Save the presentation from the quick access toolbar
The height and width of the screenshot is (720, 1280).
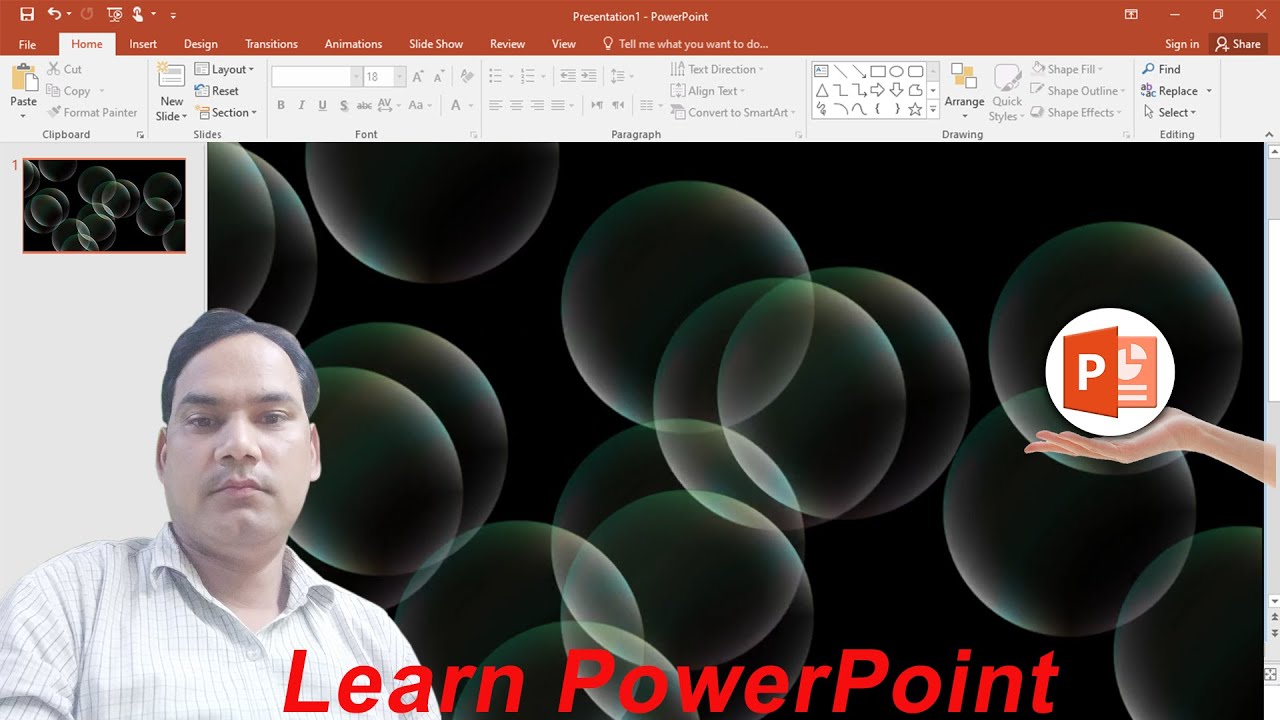click(27, 15)
